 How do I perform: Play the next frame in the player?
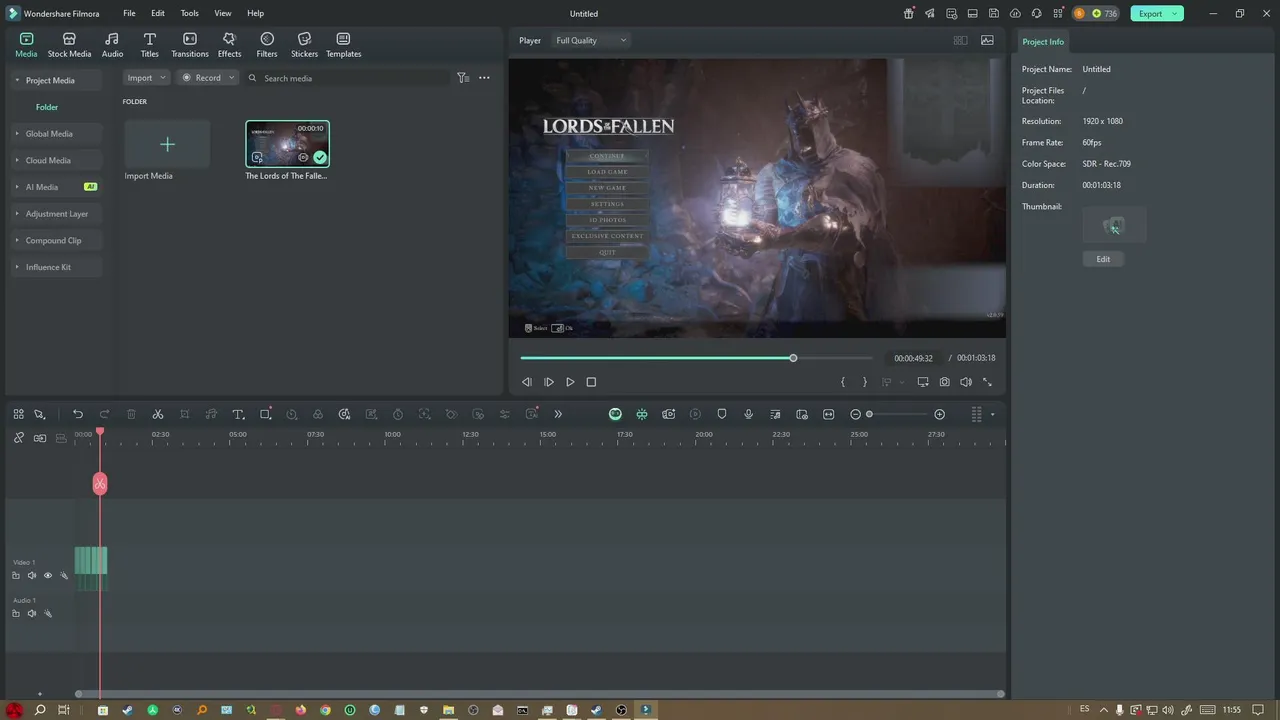point(549,382)
